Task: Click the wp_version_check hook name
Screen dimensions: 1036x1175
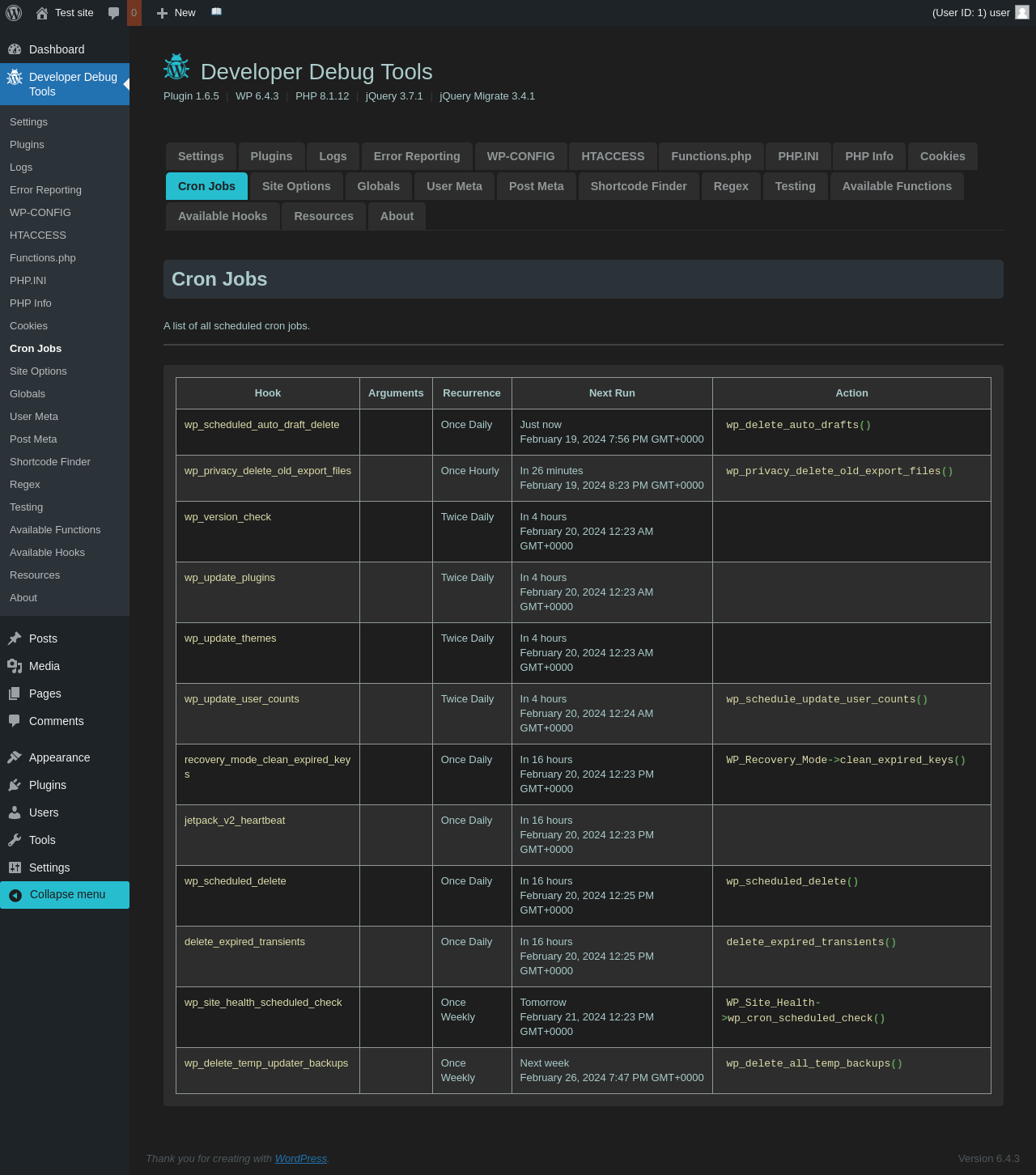Action: pos(227,517)
